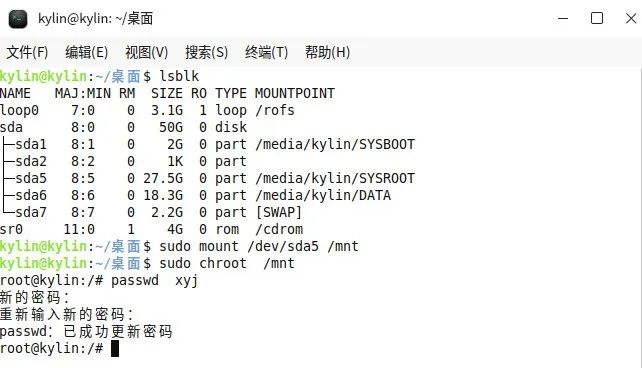Click the passwd xyj command text
The image size is (642, 368).
154,281
